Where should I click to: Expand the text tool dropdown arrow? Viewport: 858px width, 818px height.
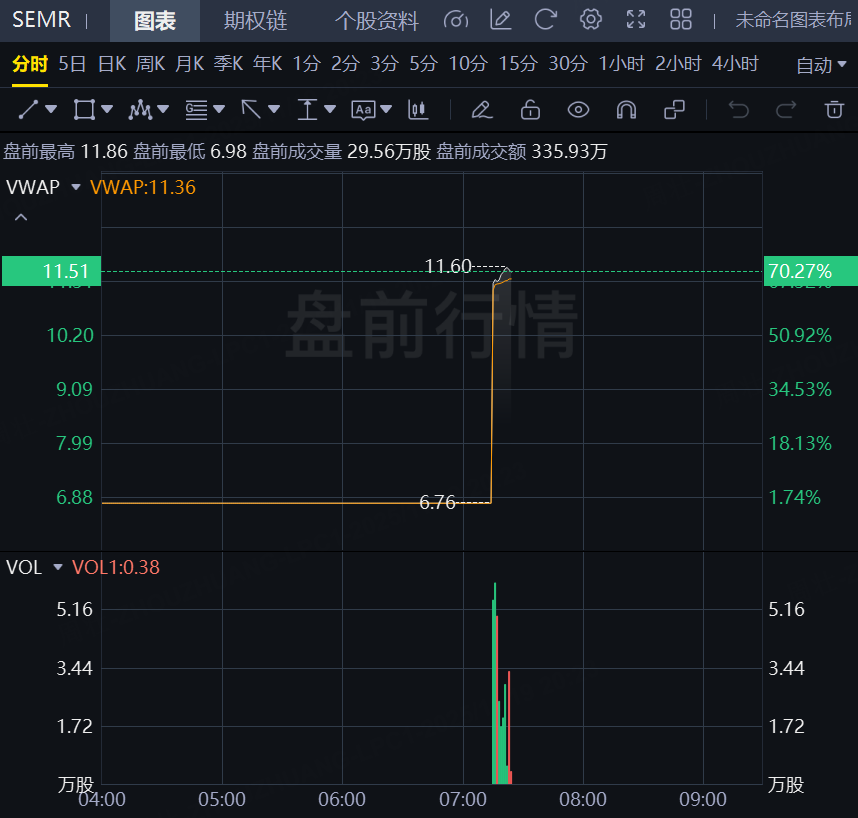pyautogui.click(x=386, y=109)
